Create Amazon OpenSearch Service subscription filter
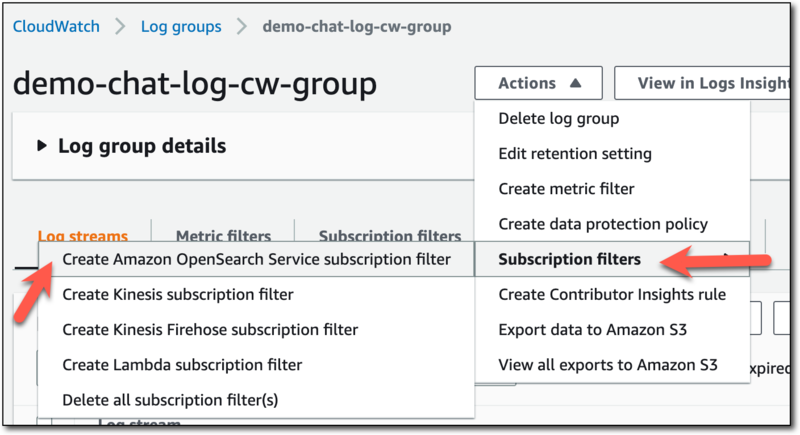The height and width of the screenshot is (435, 800). 256,260
